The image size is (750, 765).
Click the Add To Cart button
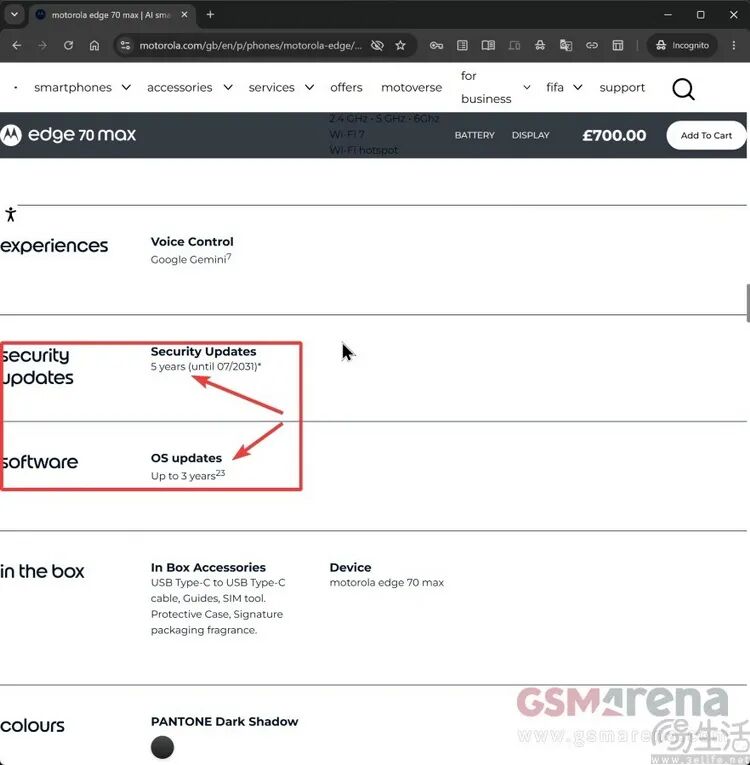[706, 135]
